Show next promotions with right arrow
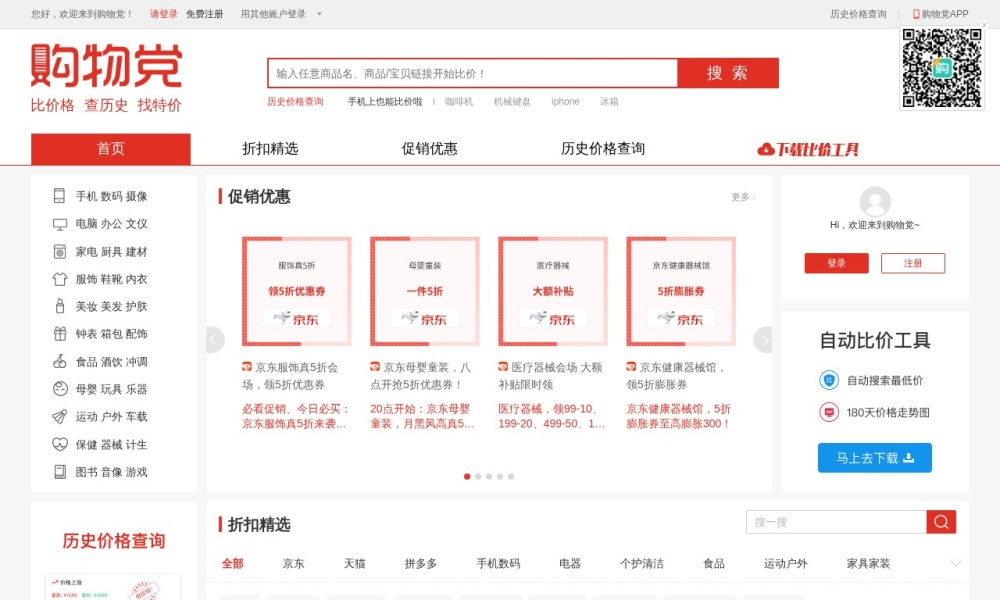The height and width of the screenshot is (600, 1000). point(763,340)
